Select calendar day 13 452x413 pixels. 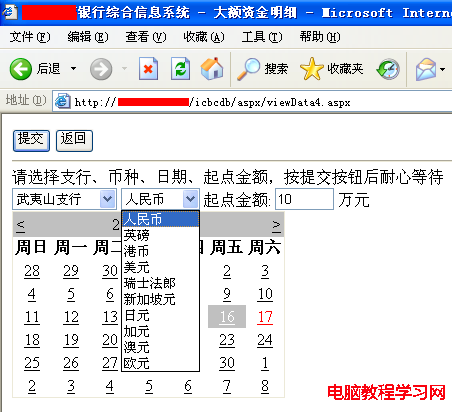coord(110,317)
